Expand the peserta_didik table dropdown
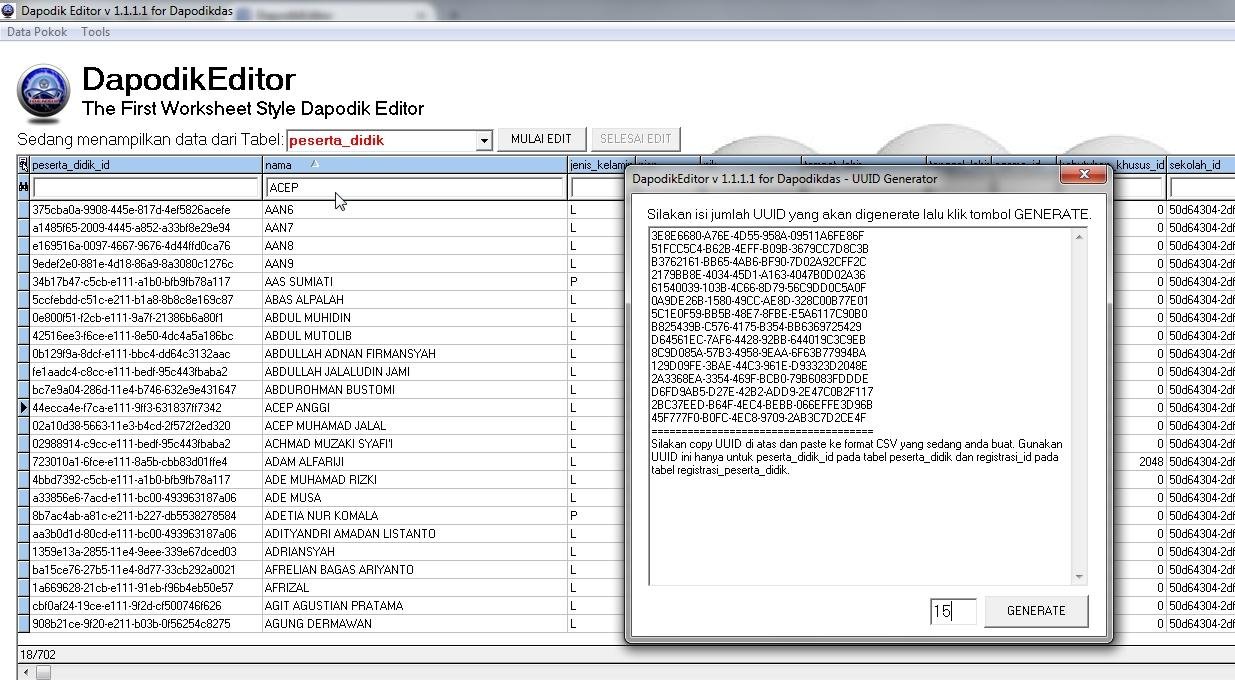Image resolution: width=1235 pixels, height=680 pixels. (484, 140)
